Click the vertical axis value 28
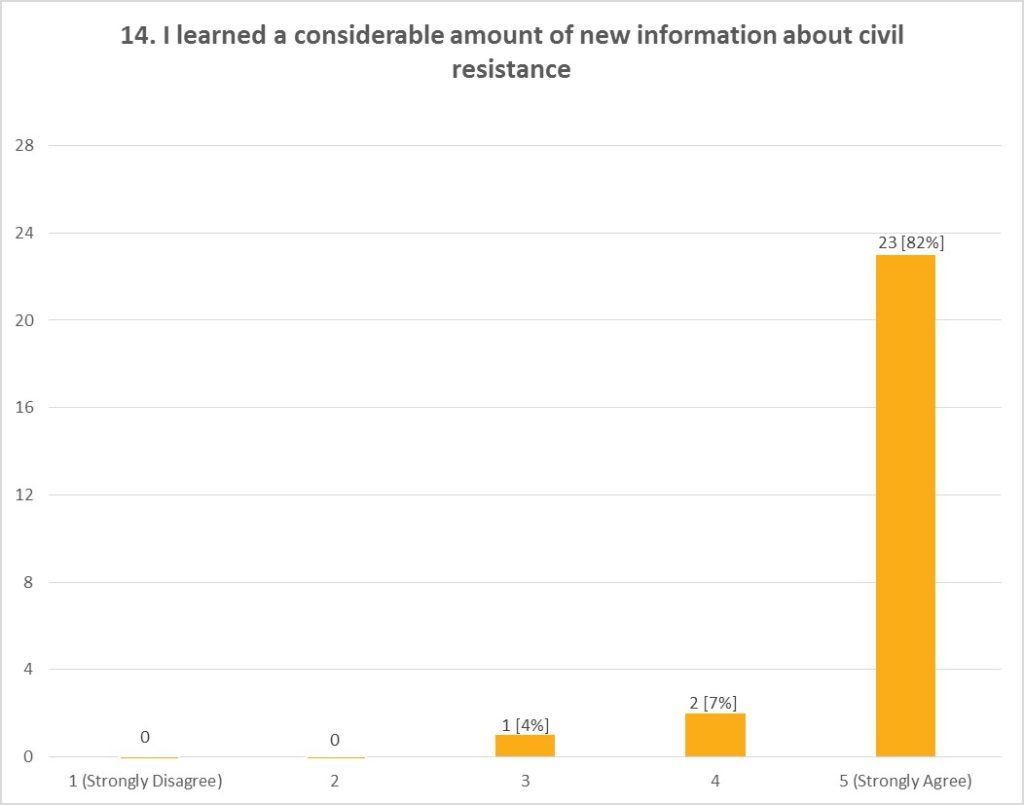Screen dimensions: 1024x805 tap(24, 146)
